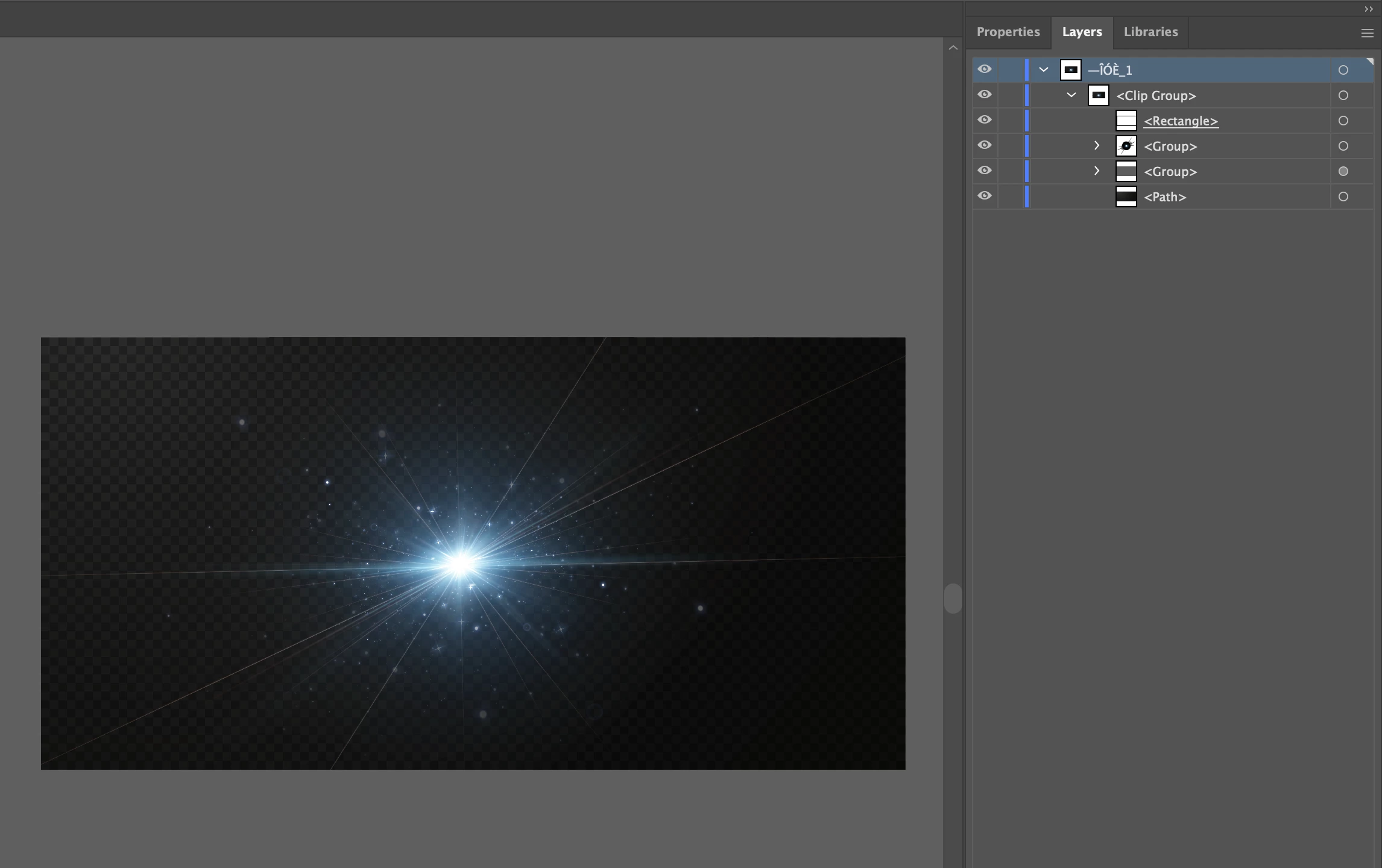1382x868 pixels.
Task: Select the Path item in layers list
Action: 1165,197
